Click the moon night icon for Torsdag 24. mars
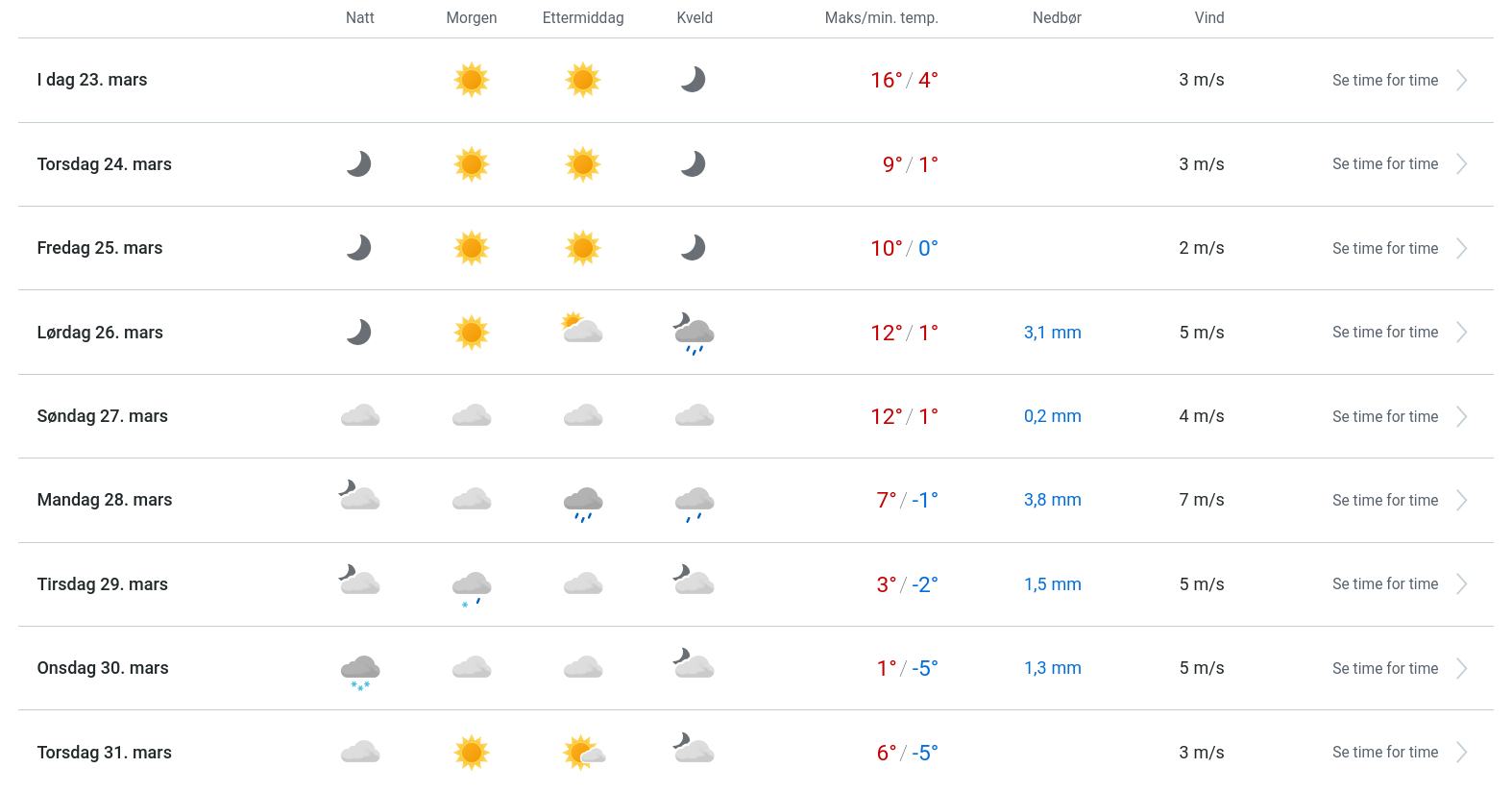The image size is (1512, 793). [x=359, y=164]
